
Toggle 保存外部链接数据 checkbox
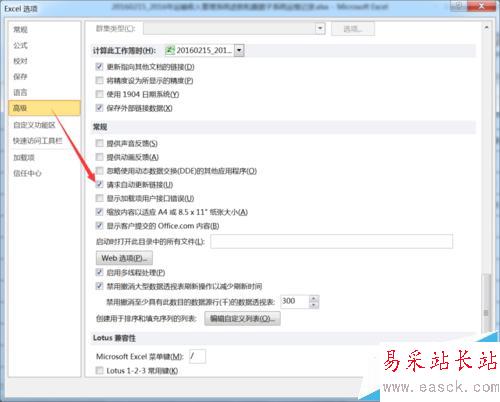coord(99,108)
